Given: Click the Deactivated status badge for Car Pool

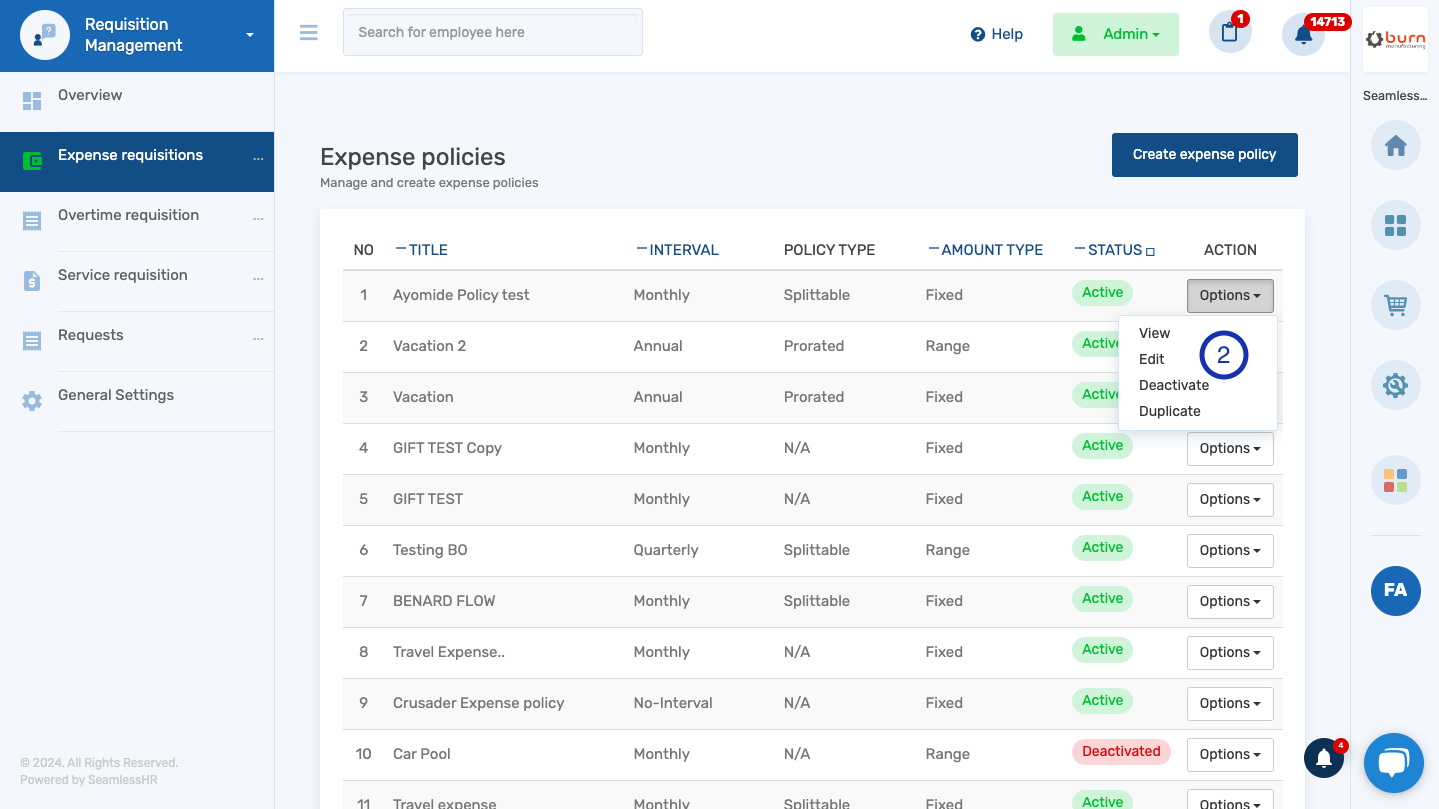Looking at the screenshot, I should (1121, 751).
